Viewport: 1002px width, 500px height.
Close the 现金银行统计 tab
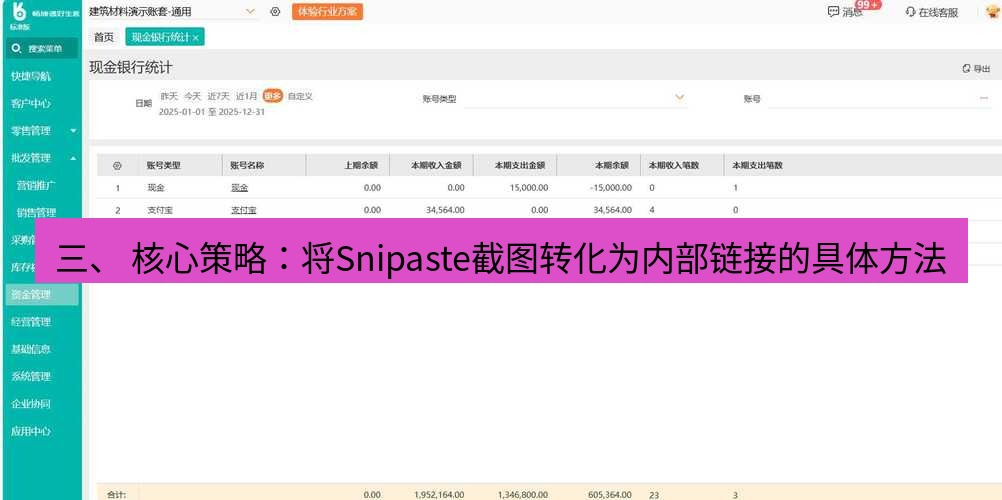tap(196, 38)
